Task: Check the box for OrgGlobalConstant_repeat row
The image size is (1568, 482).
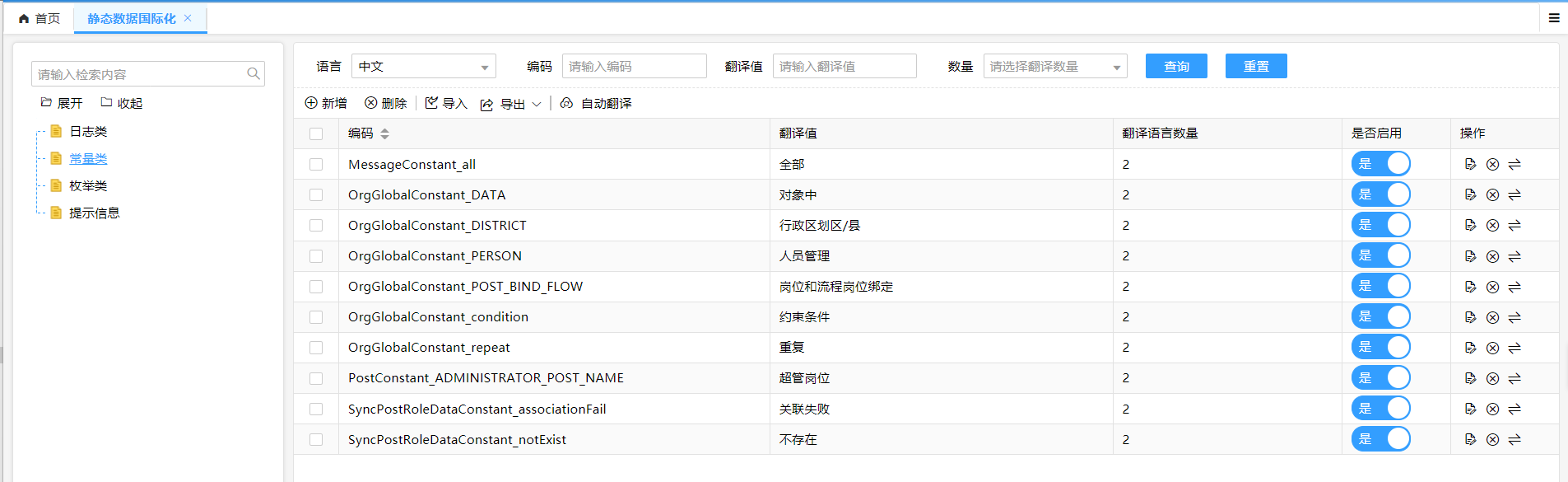Action: click(x=316, y=348)
